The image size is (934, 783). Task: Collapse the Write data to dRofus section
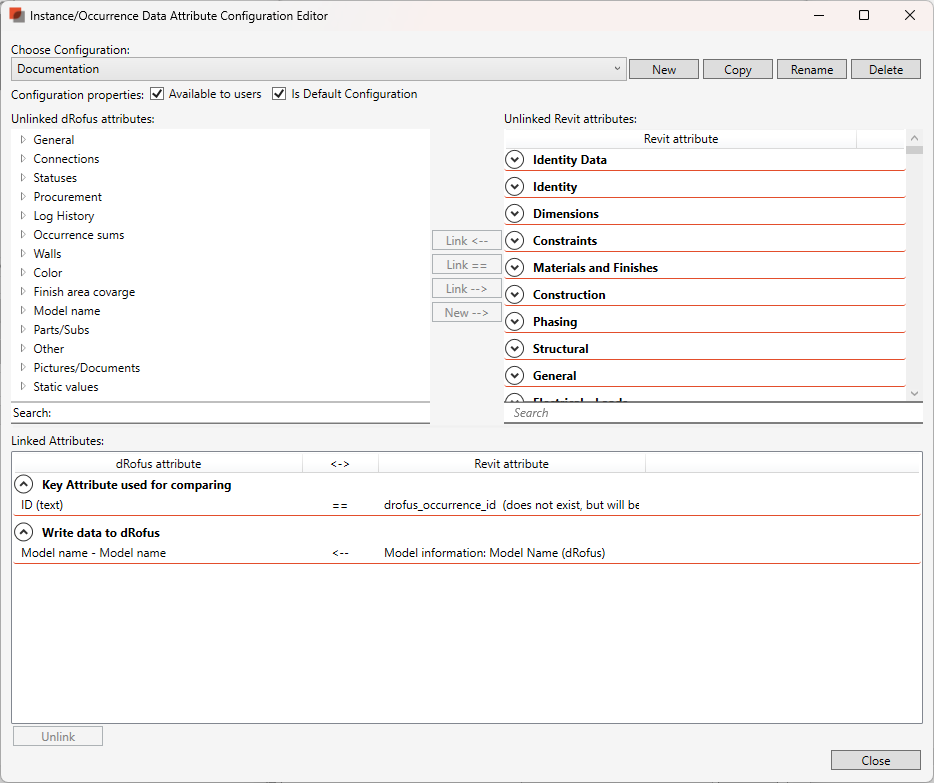tap(24, 532)
